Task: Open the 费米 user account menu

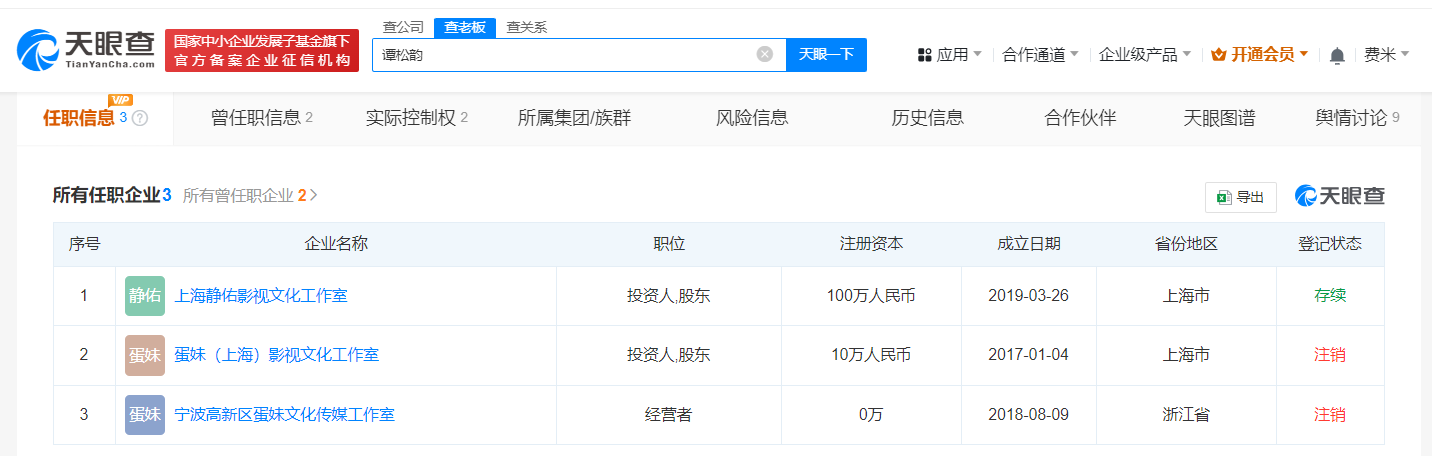Action: 1386,54
